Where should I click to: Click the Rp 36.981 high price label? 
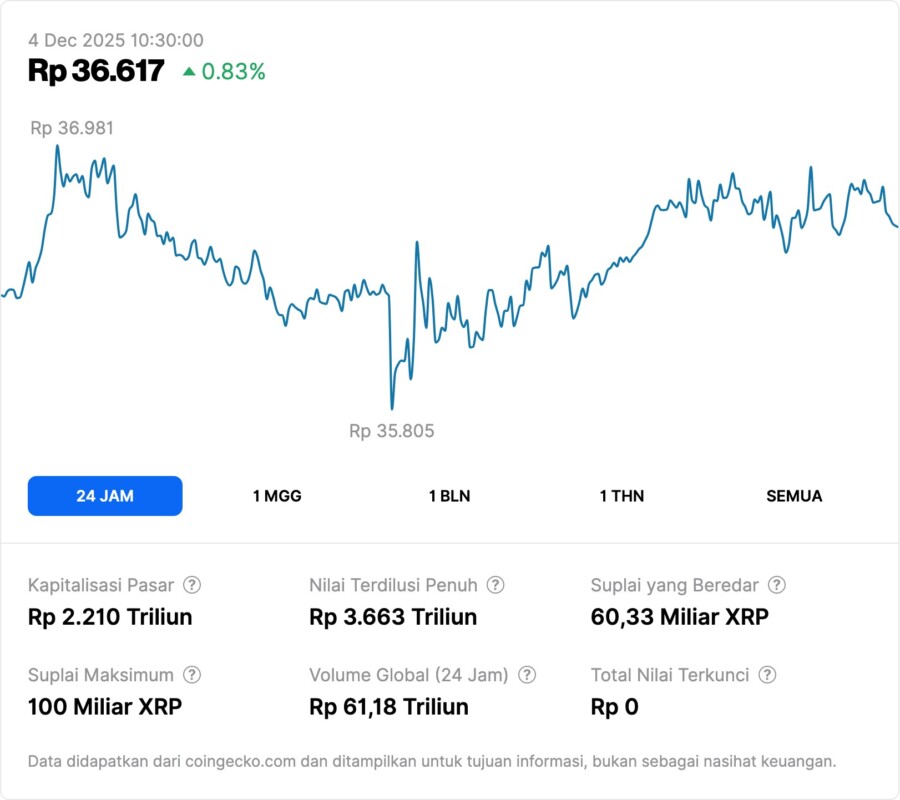pyautogui.click(x=72, y=128)
